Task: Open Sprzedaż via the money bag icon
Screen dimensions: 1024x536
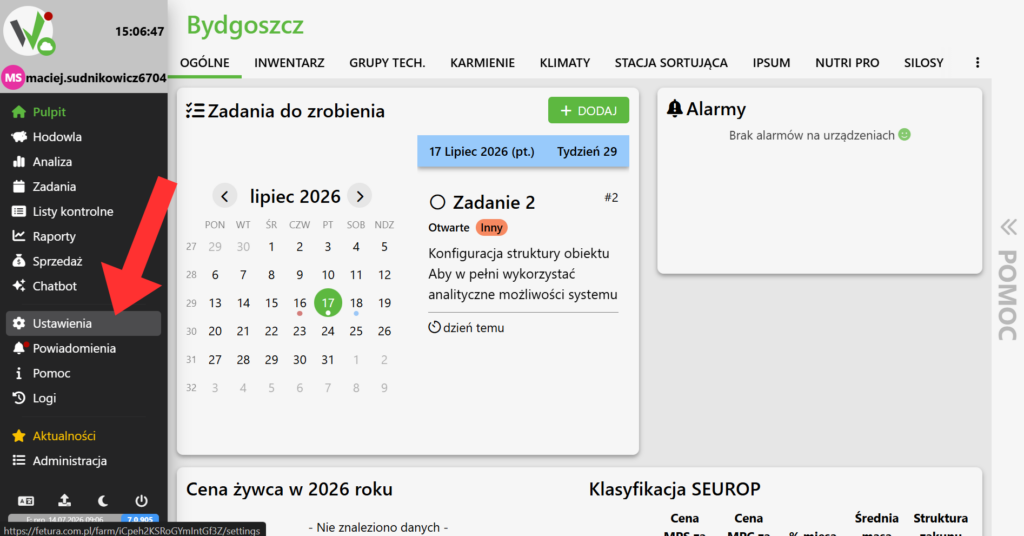Action: tap(19, 261)
